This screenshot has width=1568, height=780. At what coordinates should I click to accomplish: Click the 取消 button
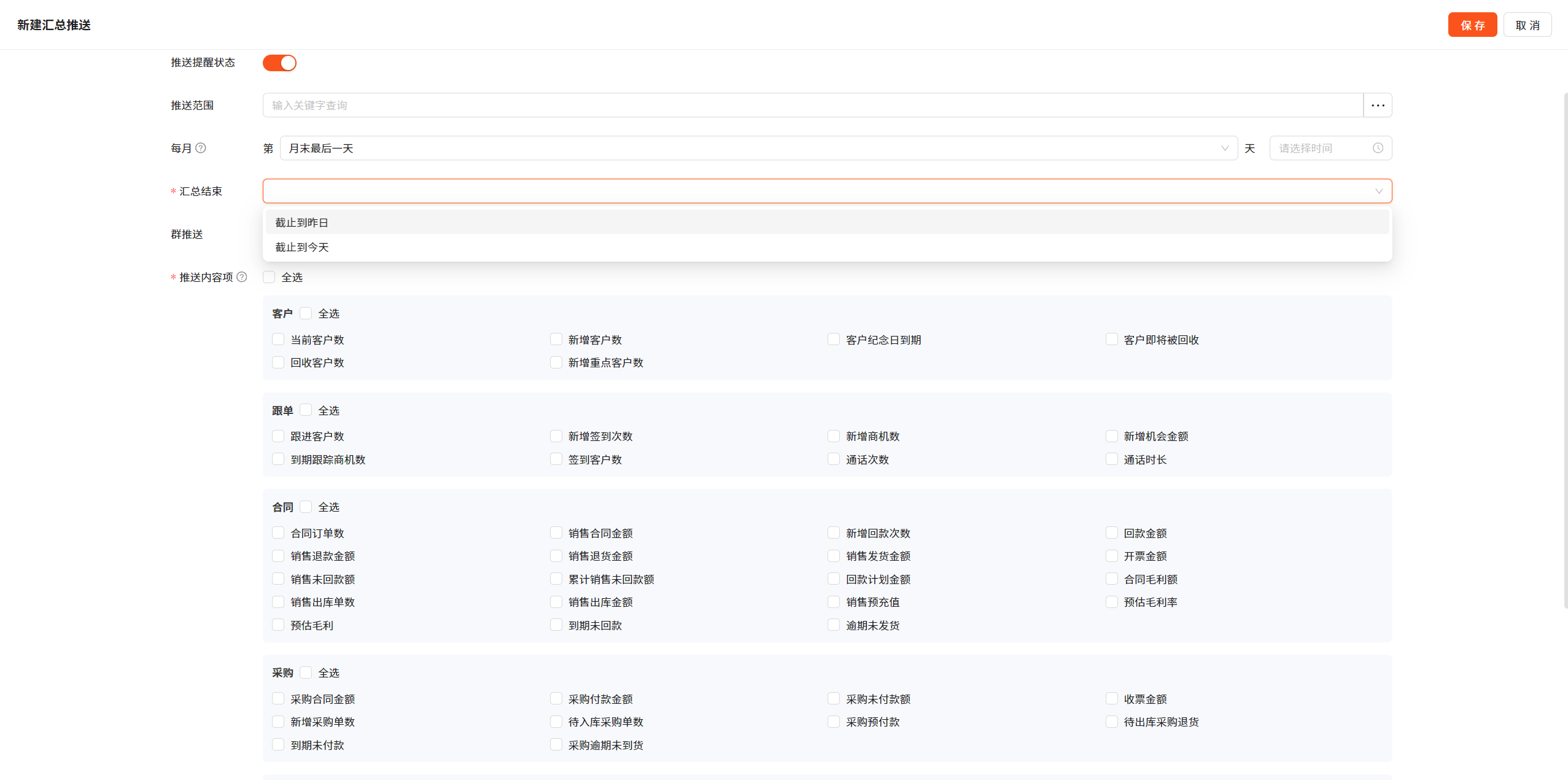click(x=1527, y=25)
